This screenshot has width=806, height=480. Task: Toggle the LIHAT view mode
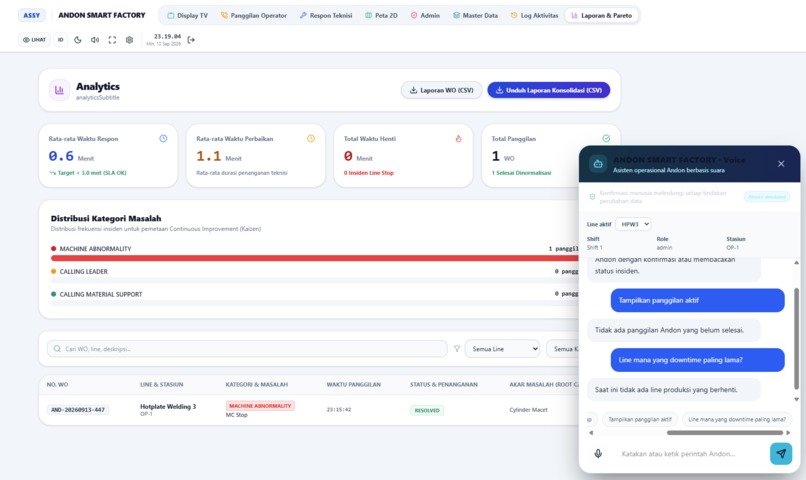point(34,40)
